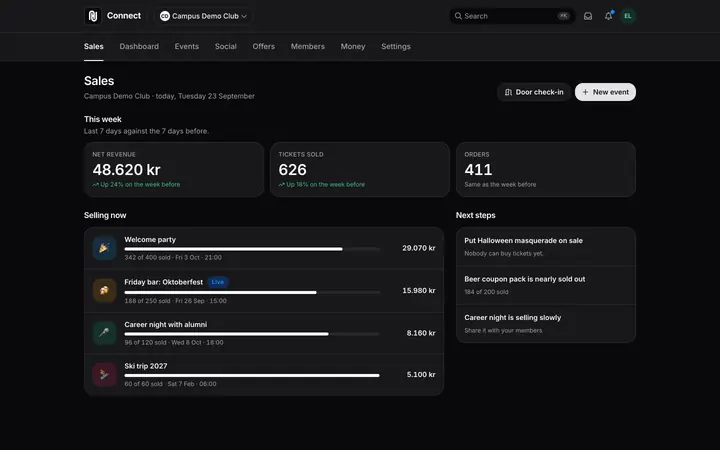Open Beer coupon pack nearly sold out step
720x450 pixels.
(546, 285)
